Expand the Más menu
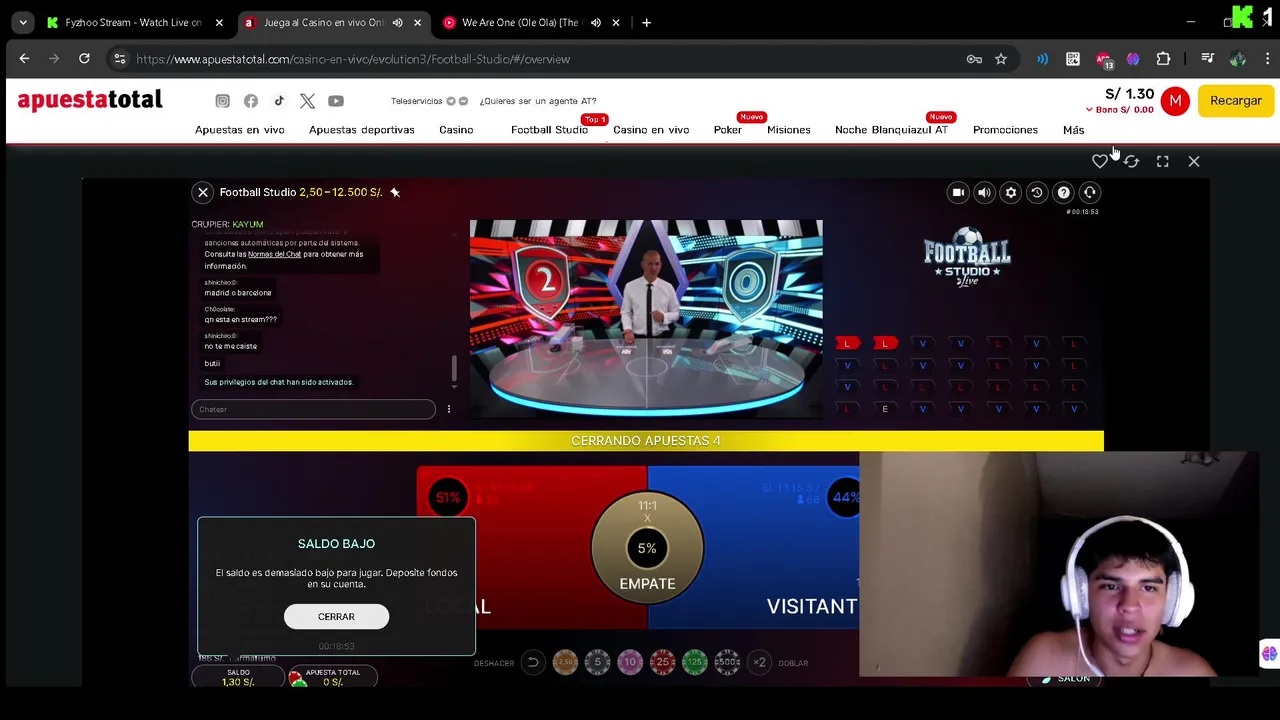This screenshot has width=1280, height=720. click(x=1073, y=130)
